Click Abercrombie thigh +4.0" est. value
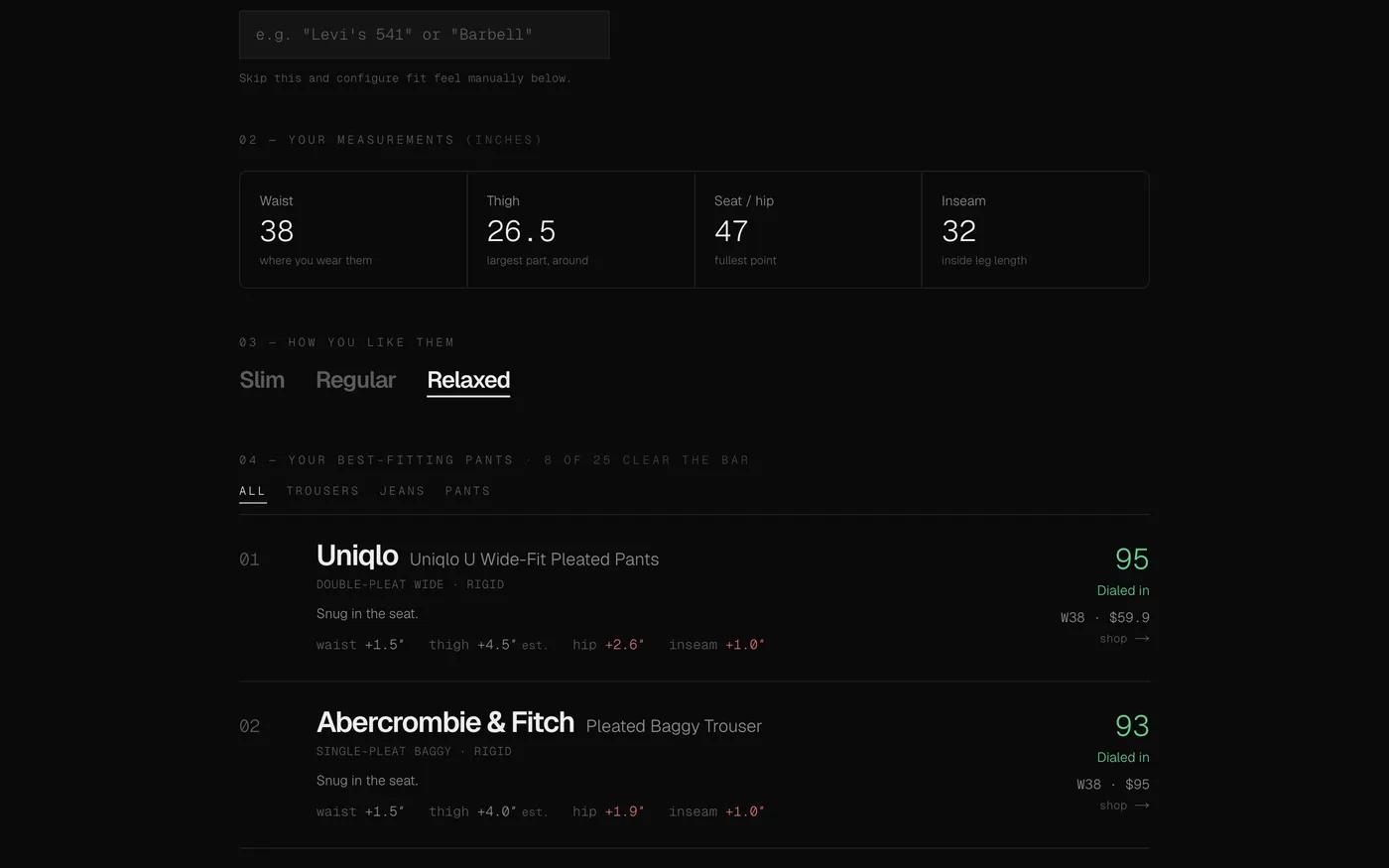The image size is (1389, 868). 488,811
